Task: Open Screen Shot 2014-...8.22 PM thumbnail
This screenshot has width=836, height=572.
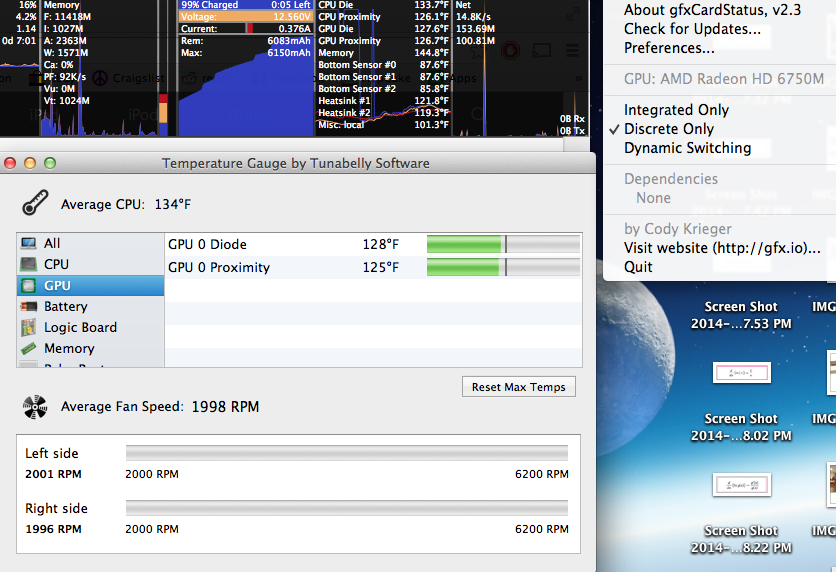Action: (x=742, y=485)
